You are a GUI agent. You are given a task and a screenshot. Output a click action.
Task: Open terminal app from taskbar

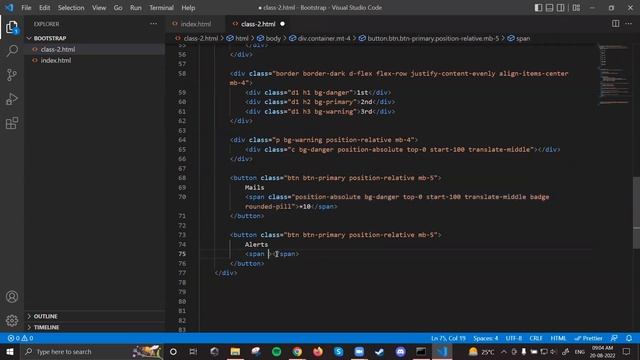click(421, 351)
